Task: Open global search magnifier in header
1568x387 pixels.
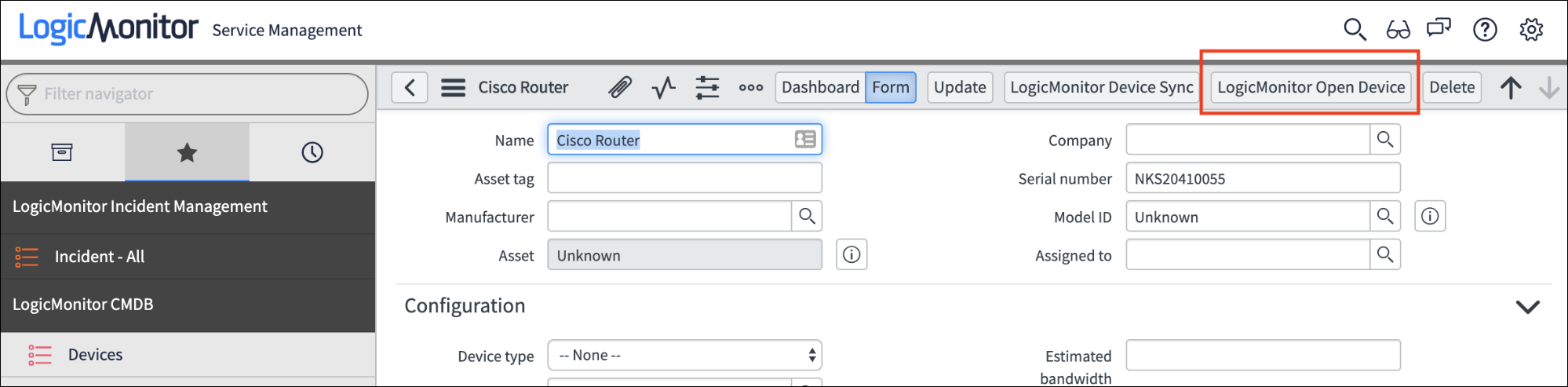Action: pyautogui.click(x=1355, y=30)
